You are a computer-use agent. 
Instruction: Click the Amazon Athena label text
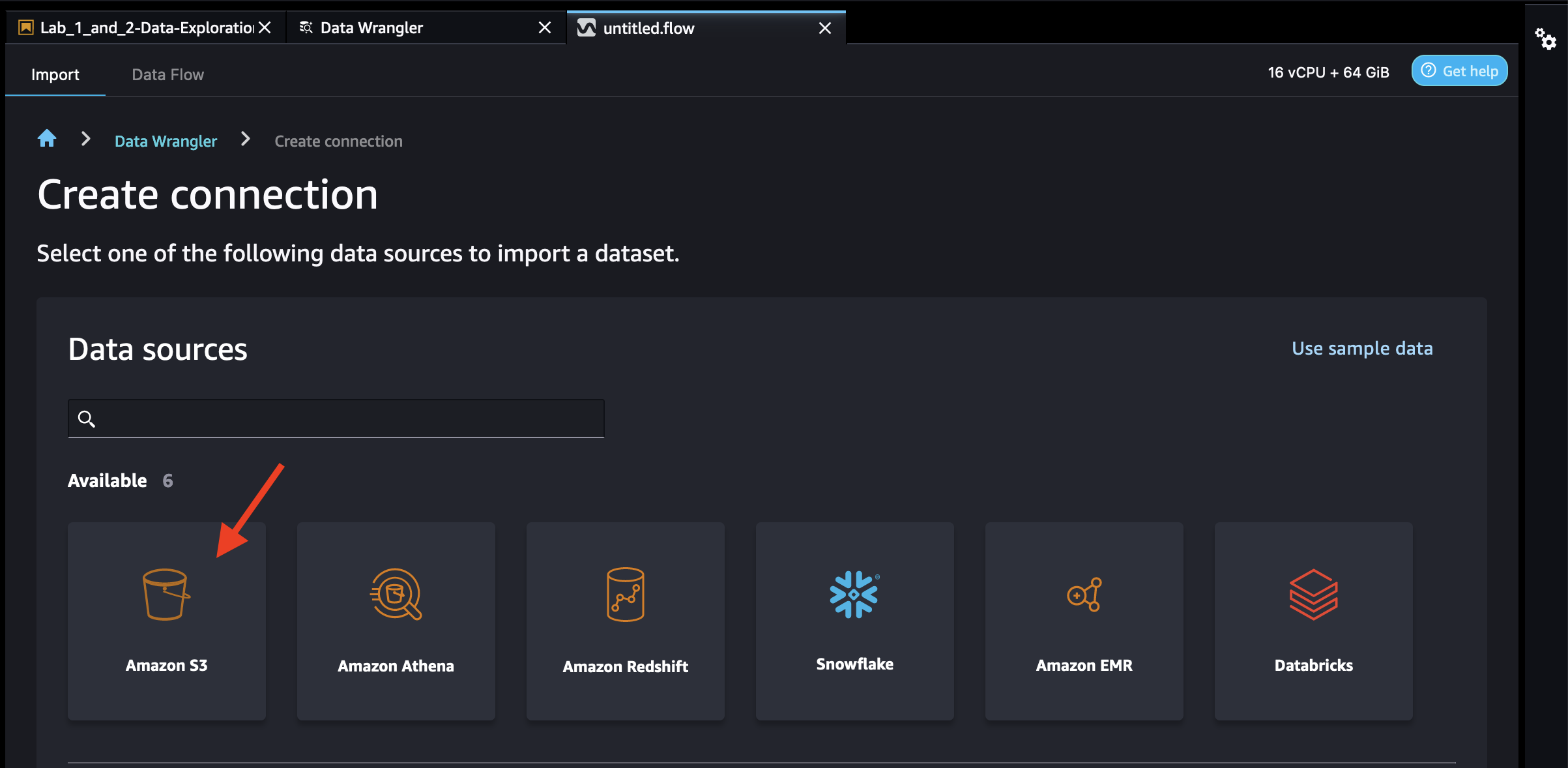pyautogui.click(x=396, y=666)
